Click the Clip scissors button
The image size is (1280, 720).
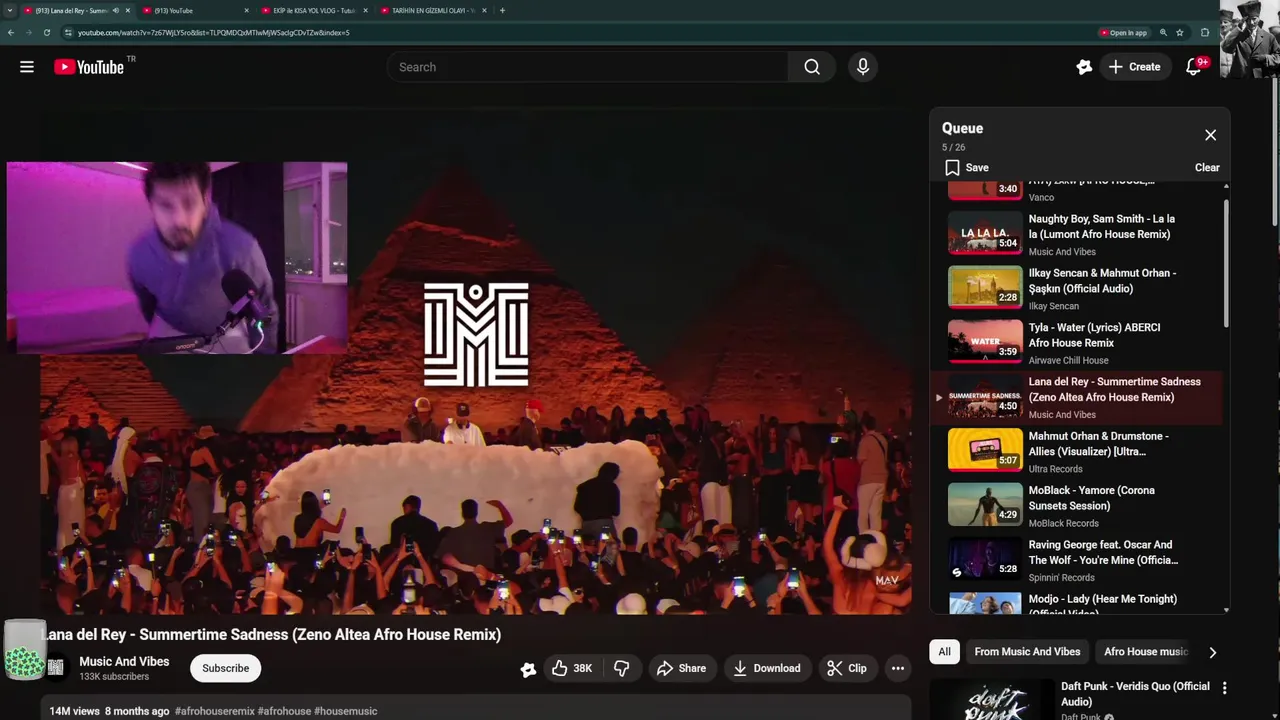click(847, 668)
